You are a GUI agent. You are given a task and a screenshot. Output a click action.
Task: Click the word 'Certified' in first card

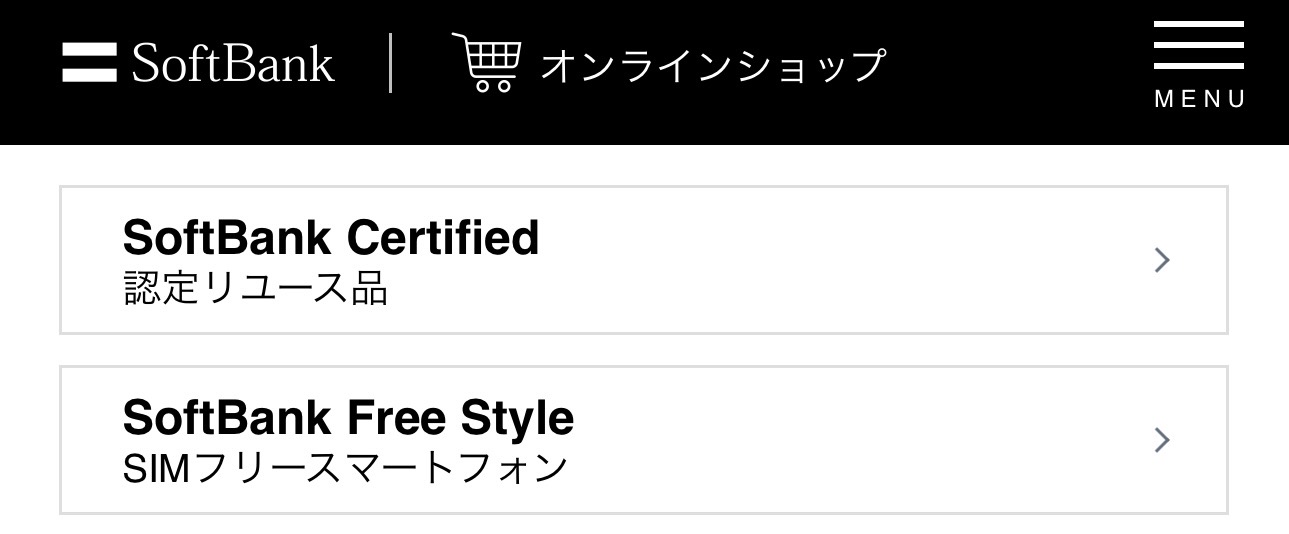point(443,238)
